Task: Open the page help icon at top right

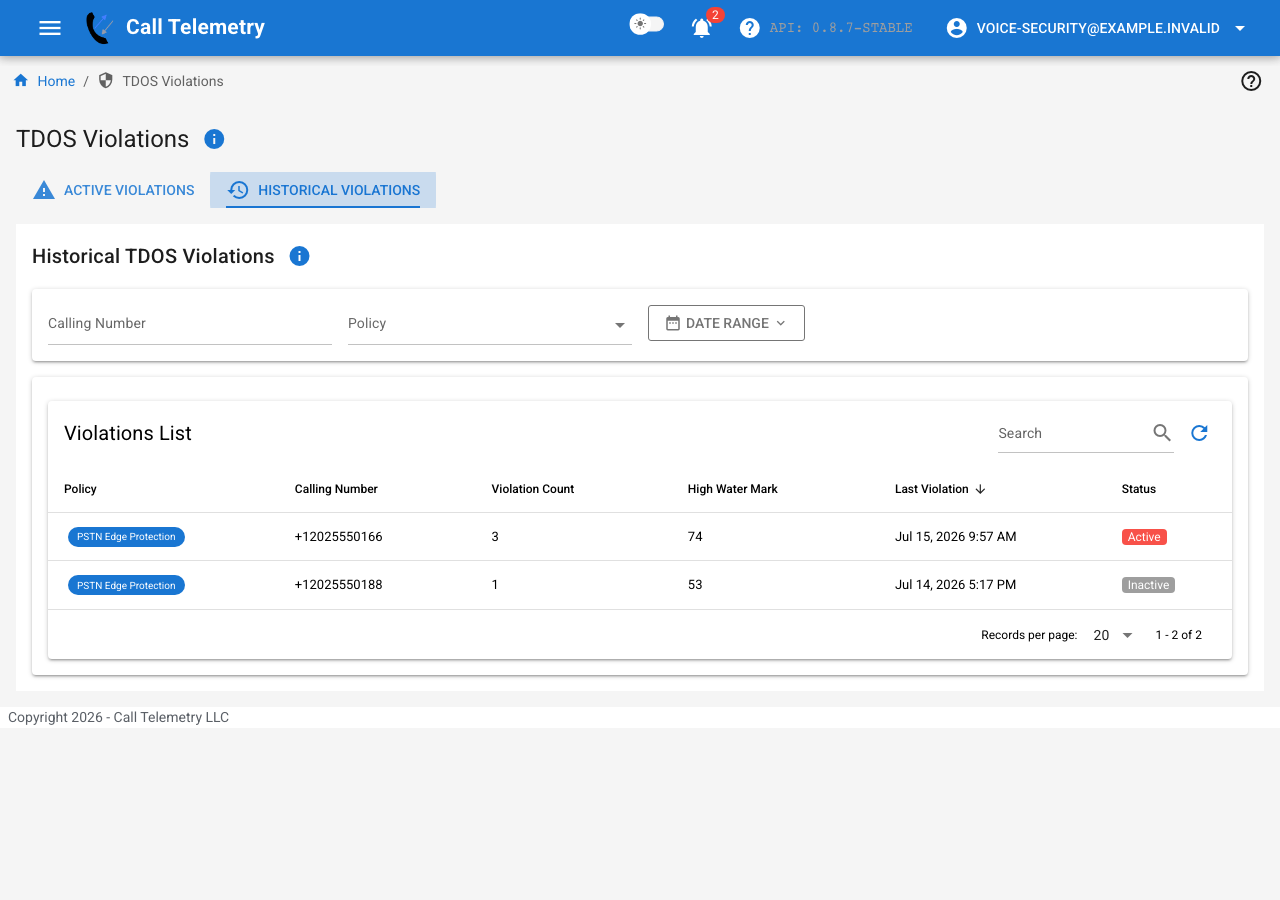Action: [x=1251, y=81]
